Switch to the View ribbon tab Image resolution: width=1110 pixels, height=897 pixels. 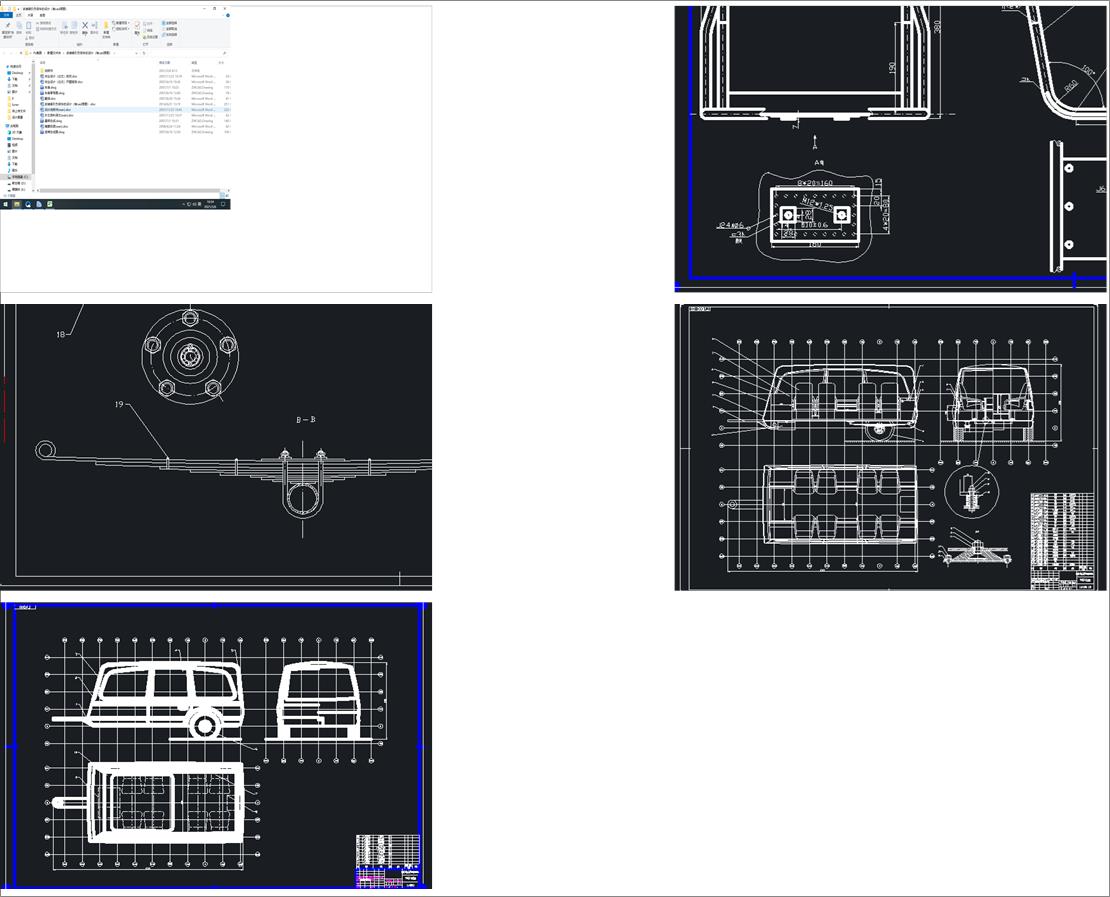pos(42,15)
